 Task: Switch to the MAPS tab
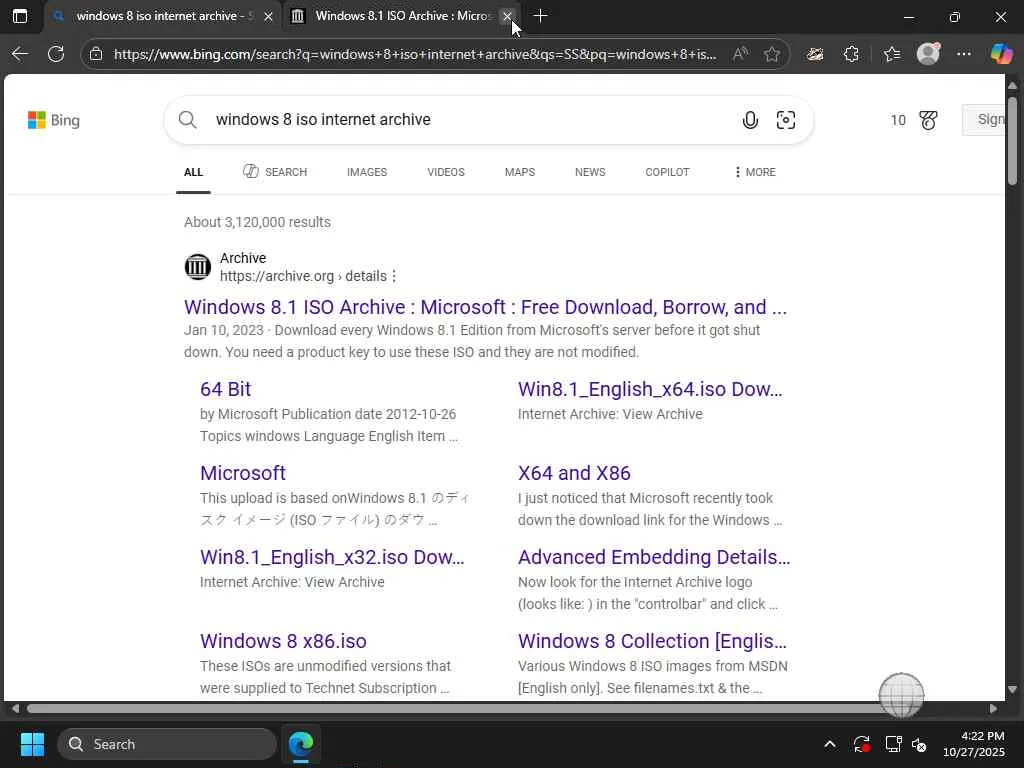[520, 172]
